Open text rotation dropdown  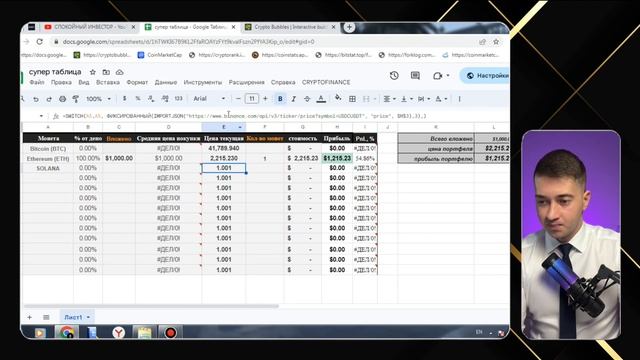coord(440,98)
